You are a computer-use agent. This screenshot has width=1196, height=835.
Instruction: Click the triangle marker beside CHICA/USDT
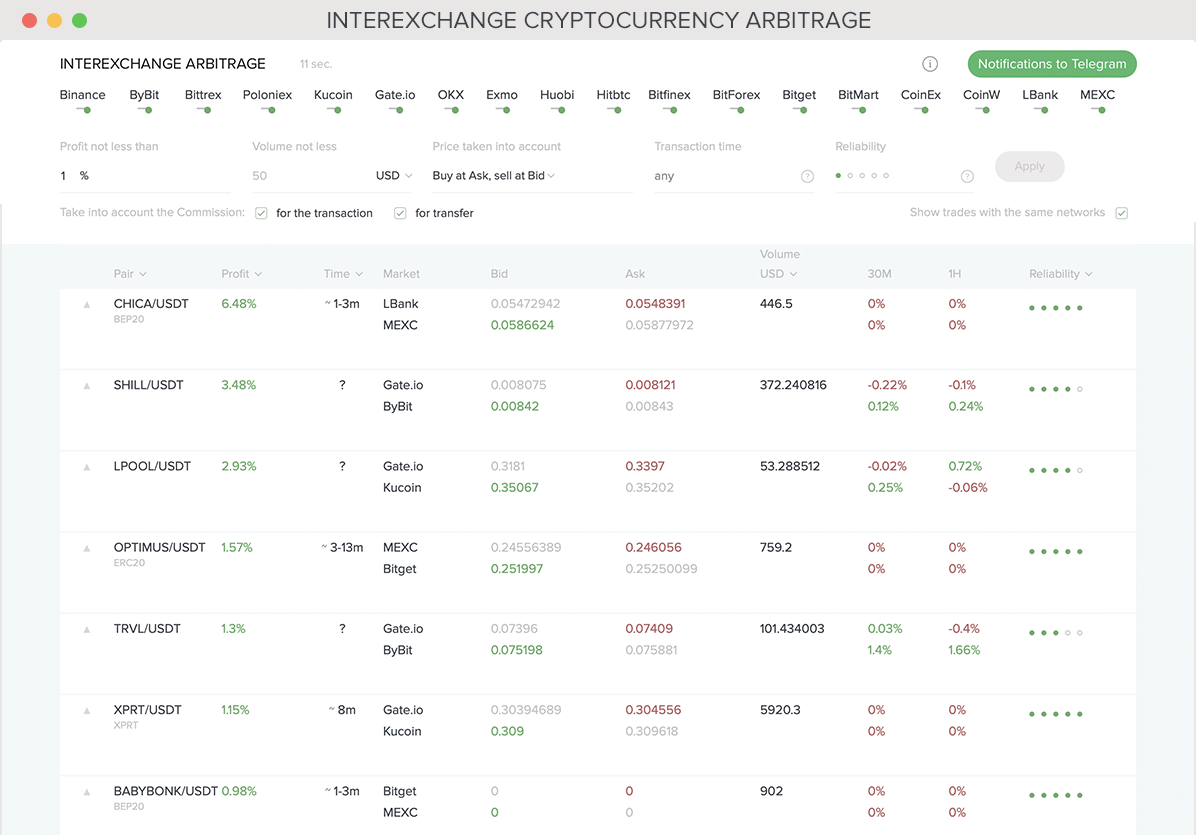pyautogui.click(x=87, y=304)
